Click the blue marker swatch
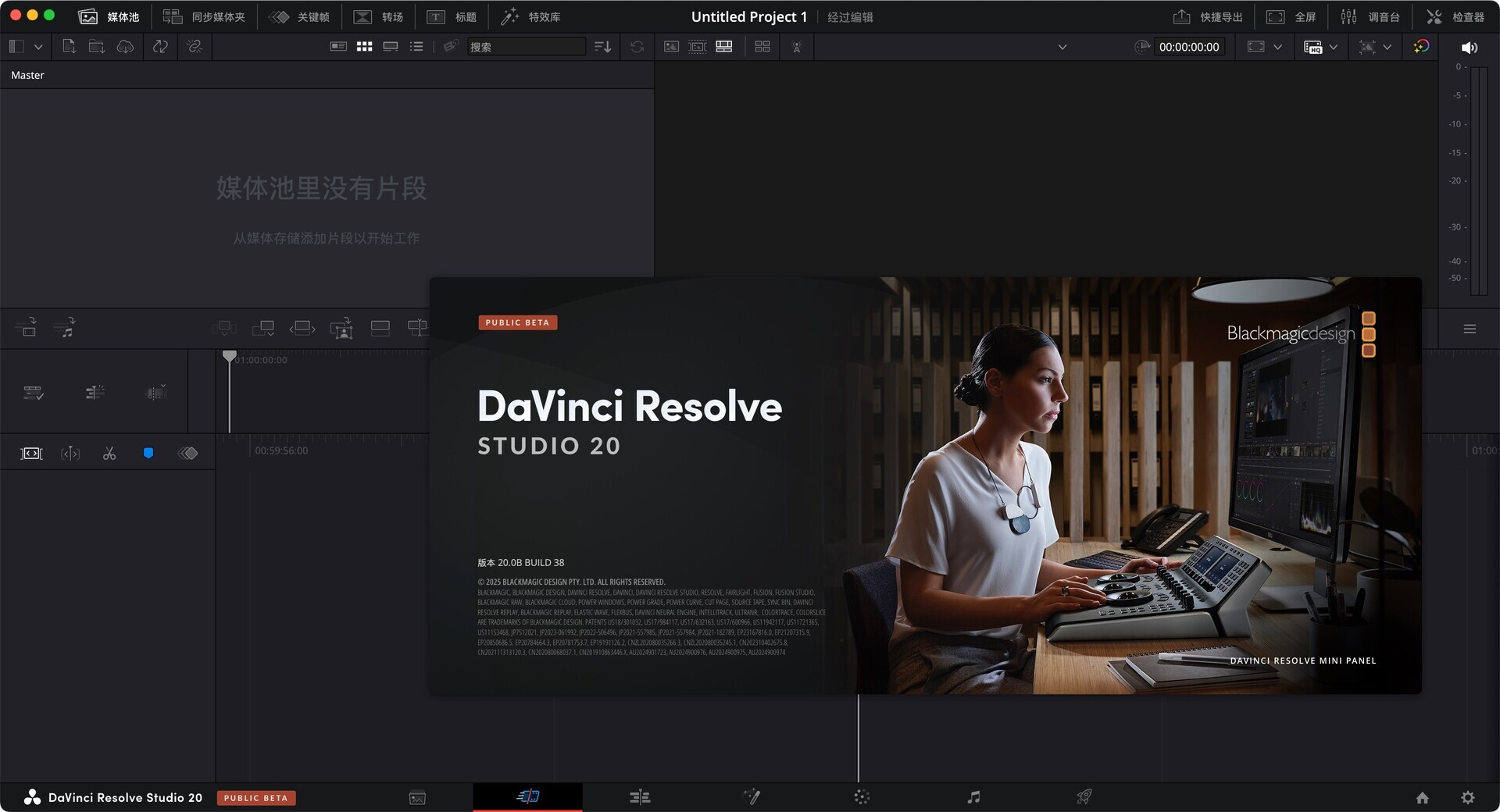This screenshot has height=812, width=1500. [148, 454]
